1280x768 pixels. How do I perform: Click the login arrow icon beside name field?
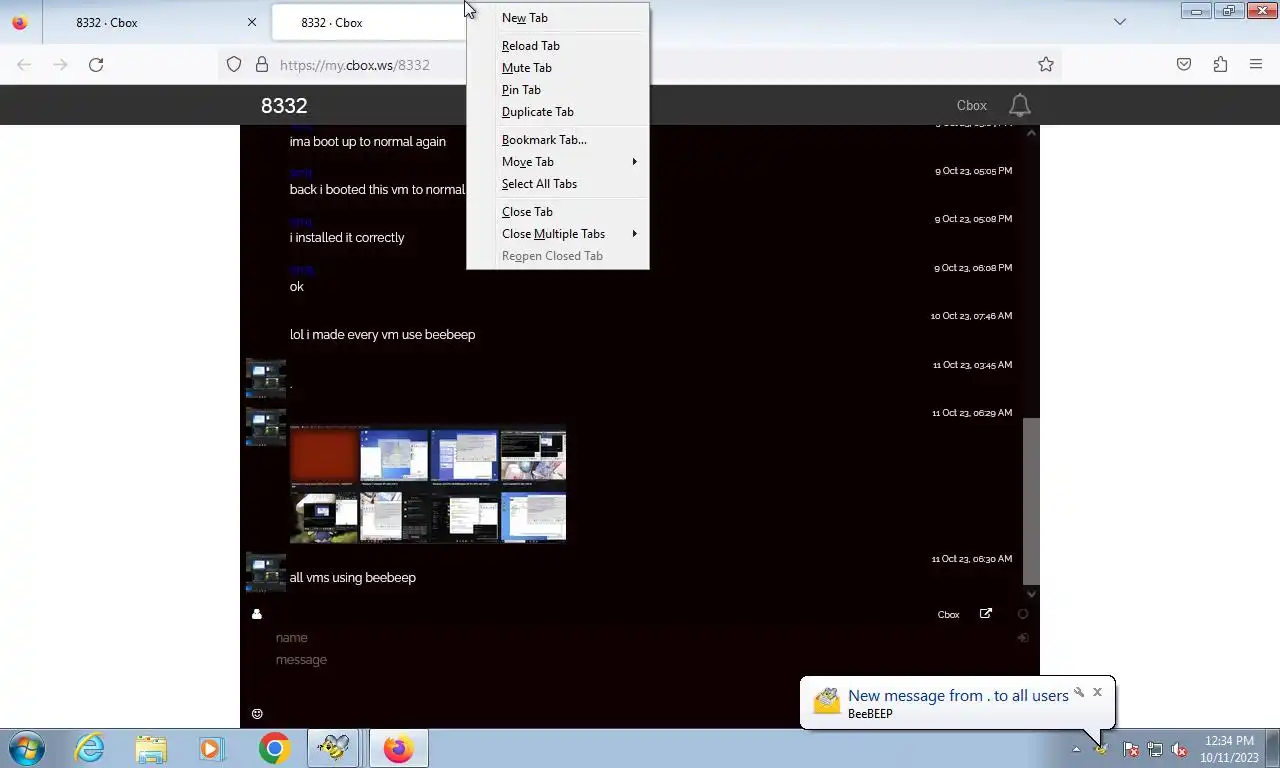click(1023, 638)
